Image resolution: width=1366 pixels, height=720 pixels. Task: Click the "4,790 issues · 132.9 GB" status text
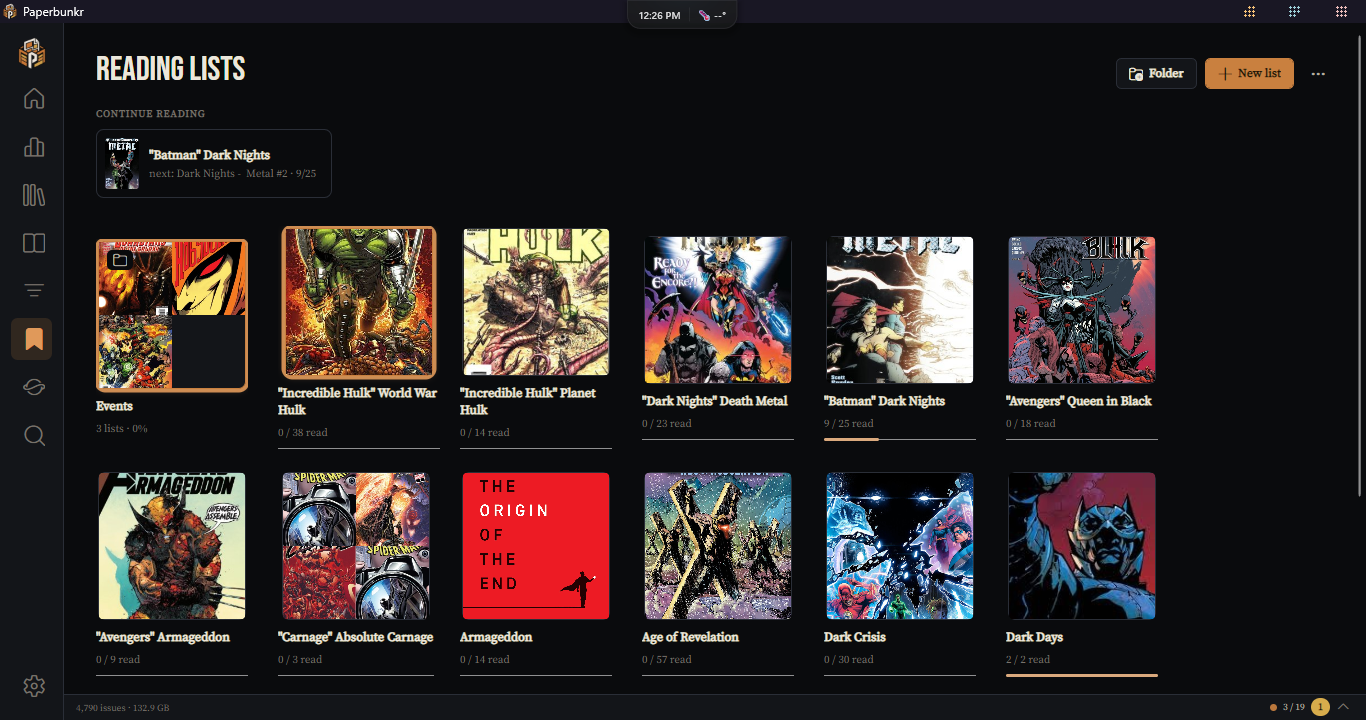[x=123, y=708]
